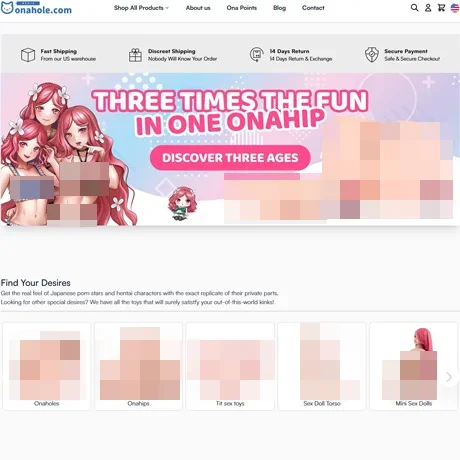Expand the Shop All Products dropdown
460x460 pixels.
click(x=141, y=8)
